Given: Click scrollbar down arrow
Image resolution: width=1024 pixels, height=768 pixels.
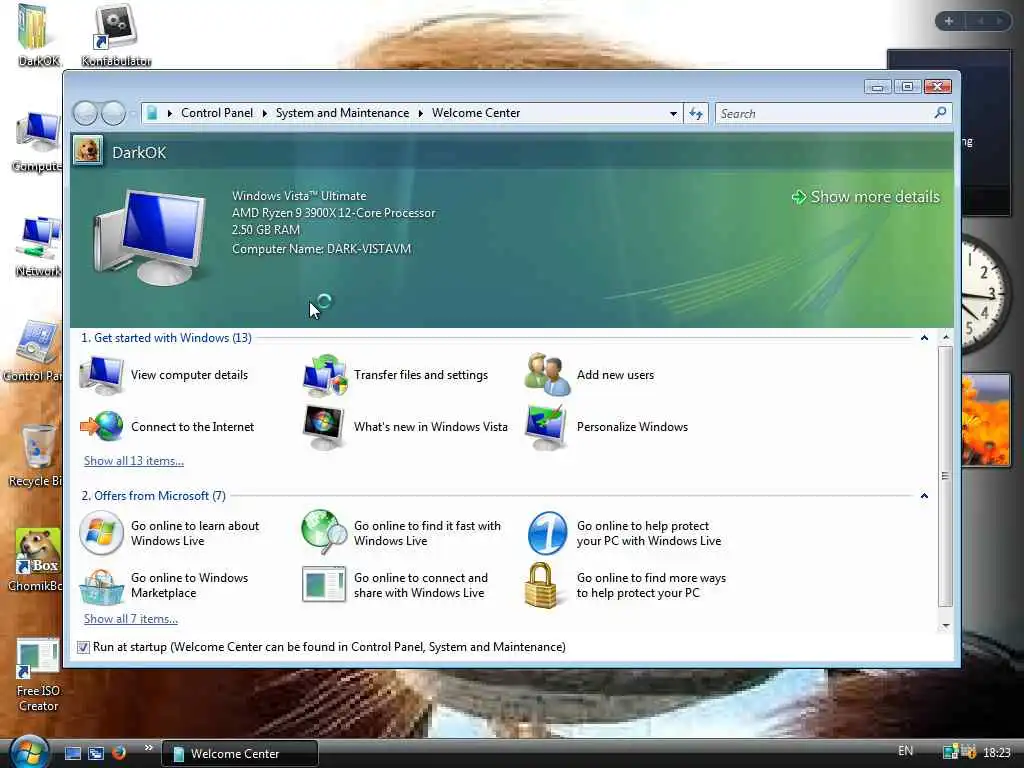Looking at the screenshot, I should pos(946,626).
